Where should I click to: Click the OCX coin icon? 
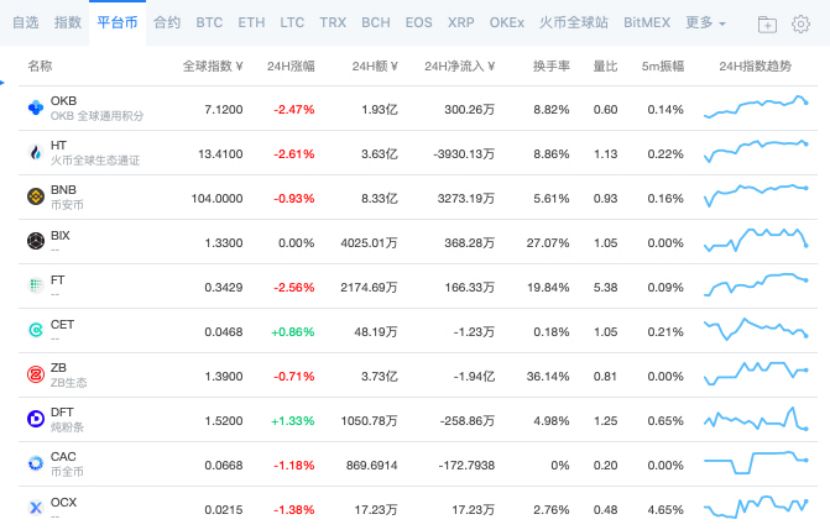(35, 508)
